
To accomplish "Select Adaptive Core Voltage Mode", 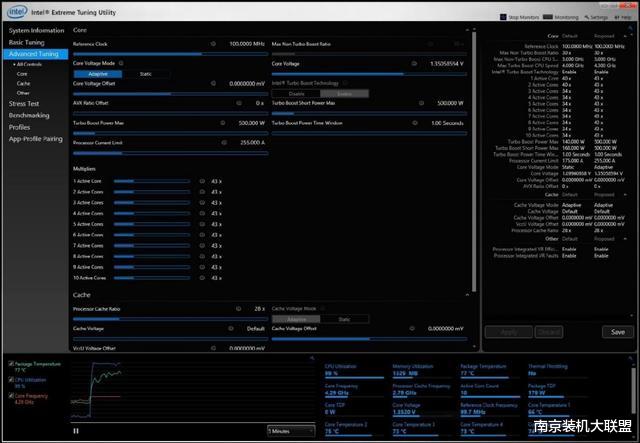I will pyautogui.click(x=98, y=73).
